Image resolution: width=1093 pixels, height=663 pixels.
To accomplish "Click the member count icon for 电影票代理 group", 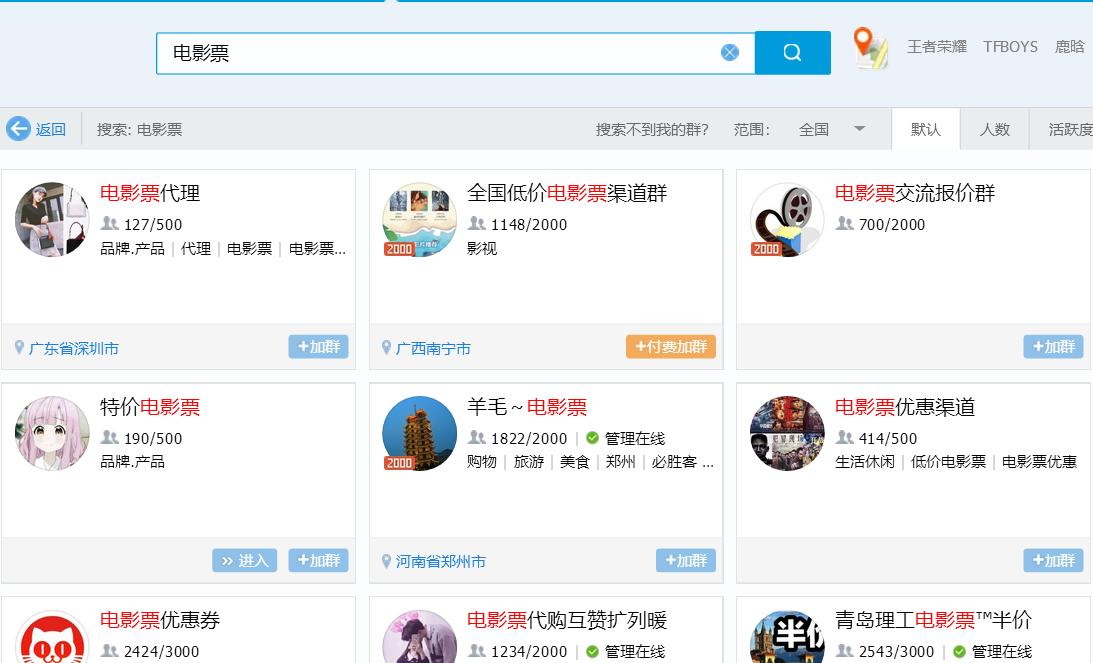I will click(110, 224).
